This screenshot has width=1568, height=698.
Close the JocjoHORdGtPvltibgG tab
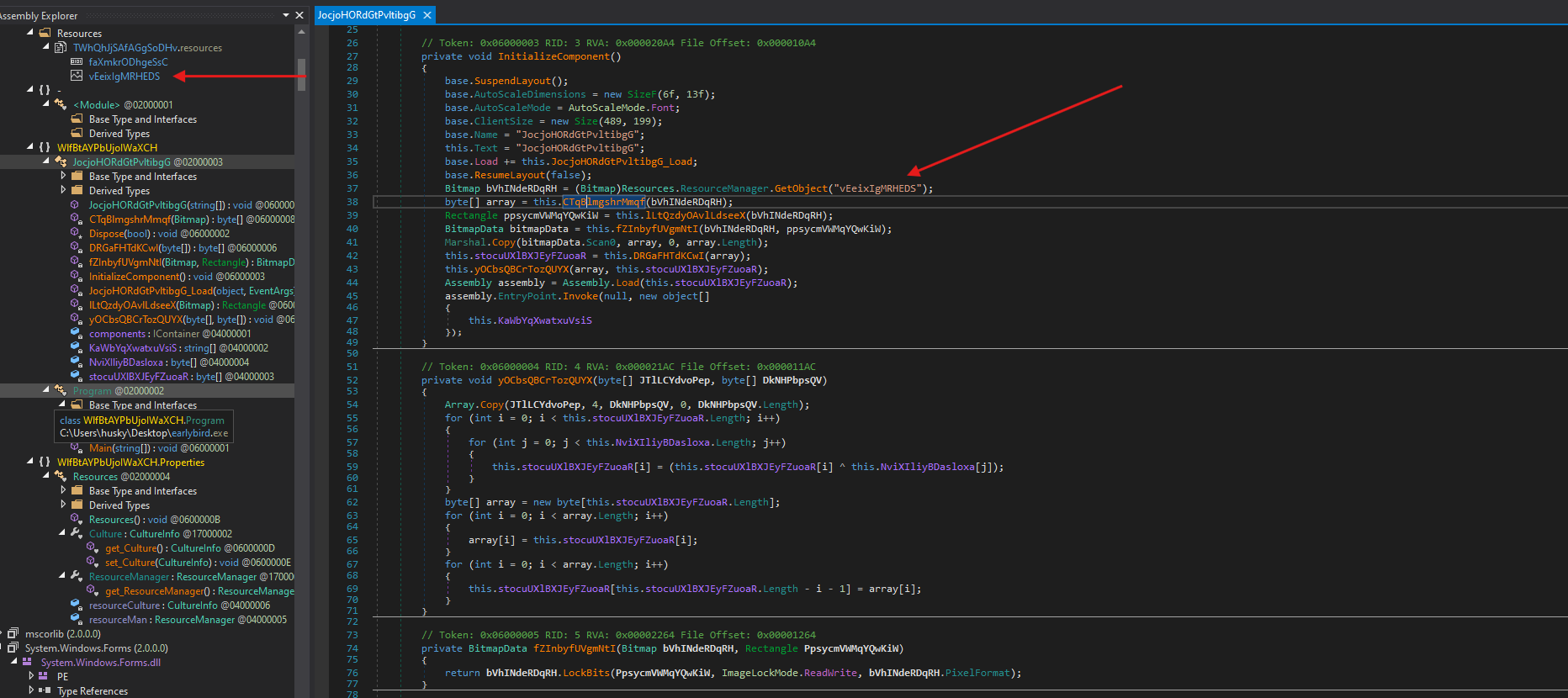click(x=427, y=15)
